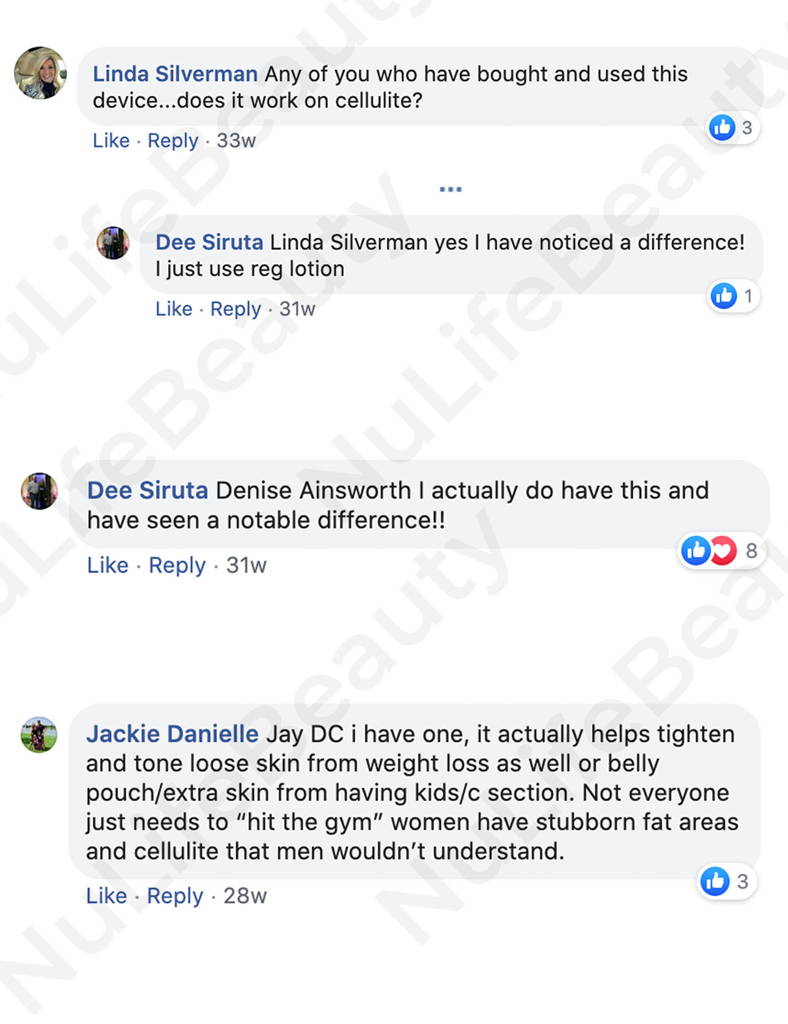
Task: Open the Jackie Danielle name link
Action: pyautogui.click(x=172, y=734)
